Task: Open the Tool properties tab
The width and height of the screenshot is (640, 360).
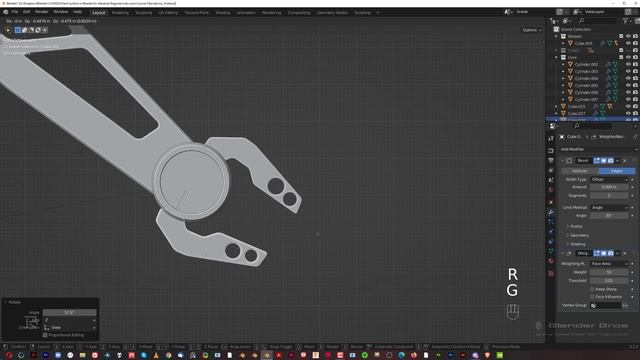Action: coord(551,139)
